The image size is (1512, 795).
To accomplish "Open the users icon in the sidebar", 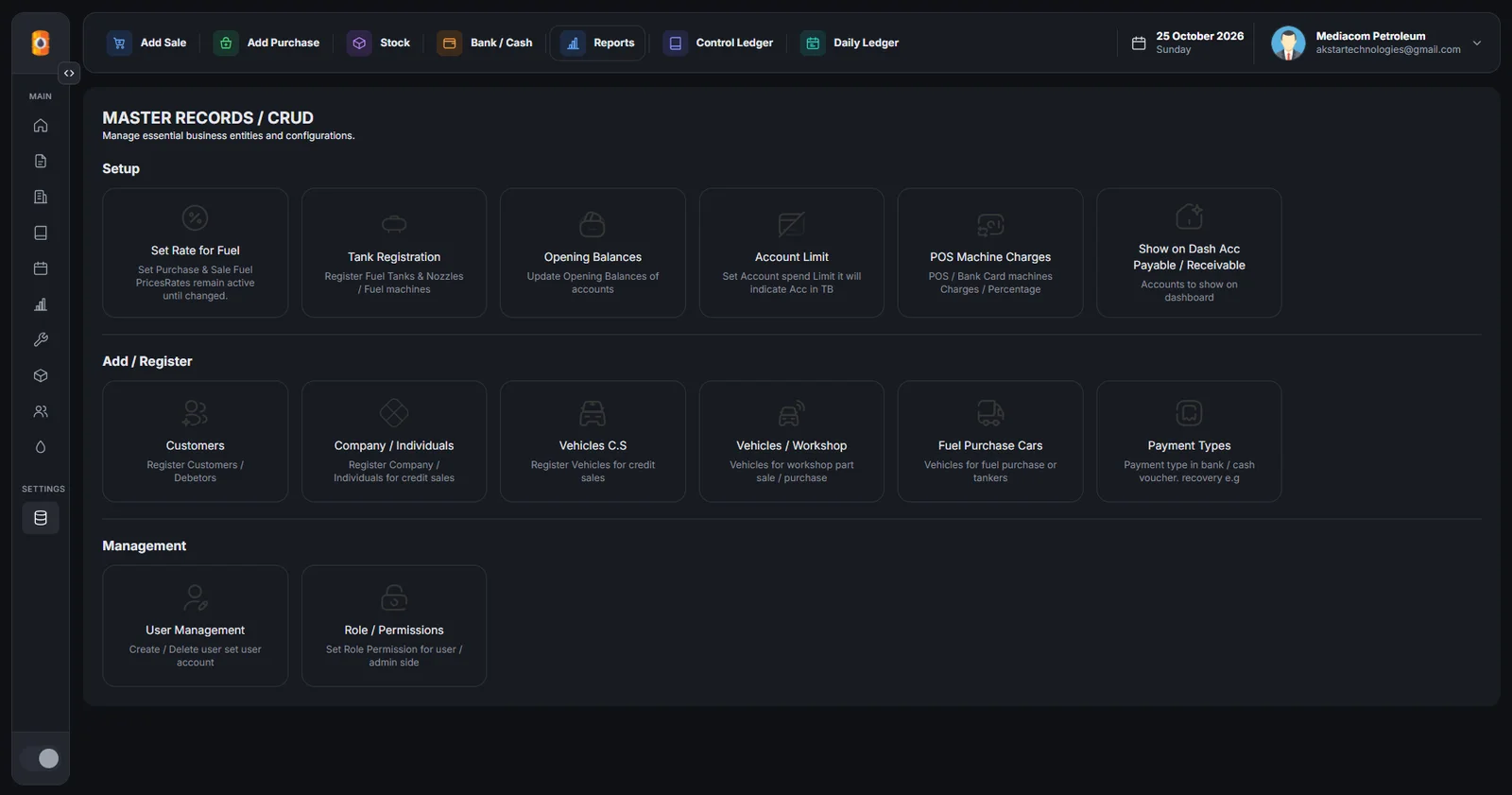I will coord(41,412).
